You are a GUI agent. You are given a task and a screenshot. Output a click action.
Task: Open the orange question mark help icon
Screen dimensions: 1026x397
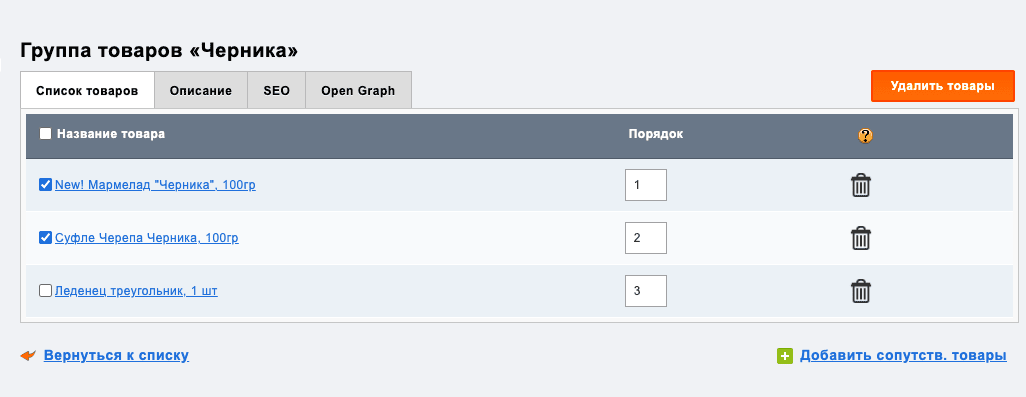point(865,135)
